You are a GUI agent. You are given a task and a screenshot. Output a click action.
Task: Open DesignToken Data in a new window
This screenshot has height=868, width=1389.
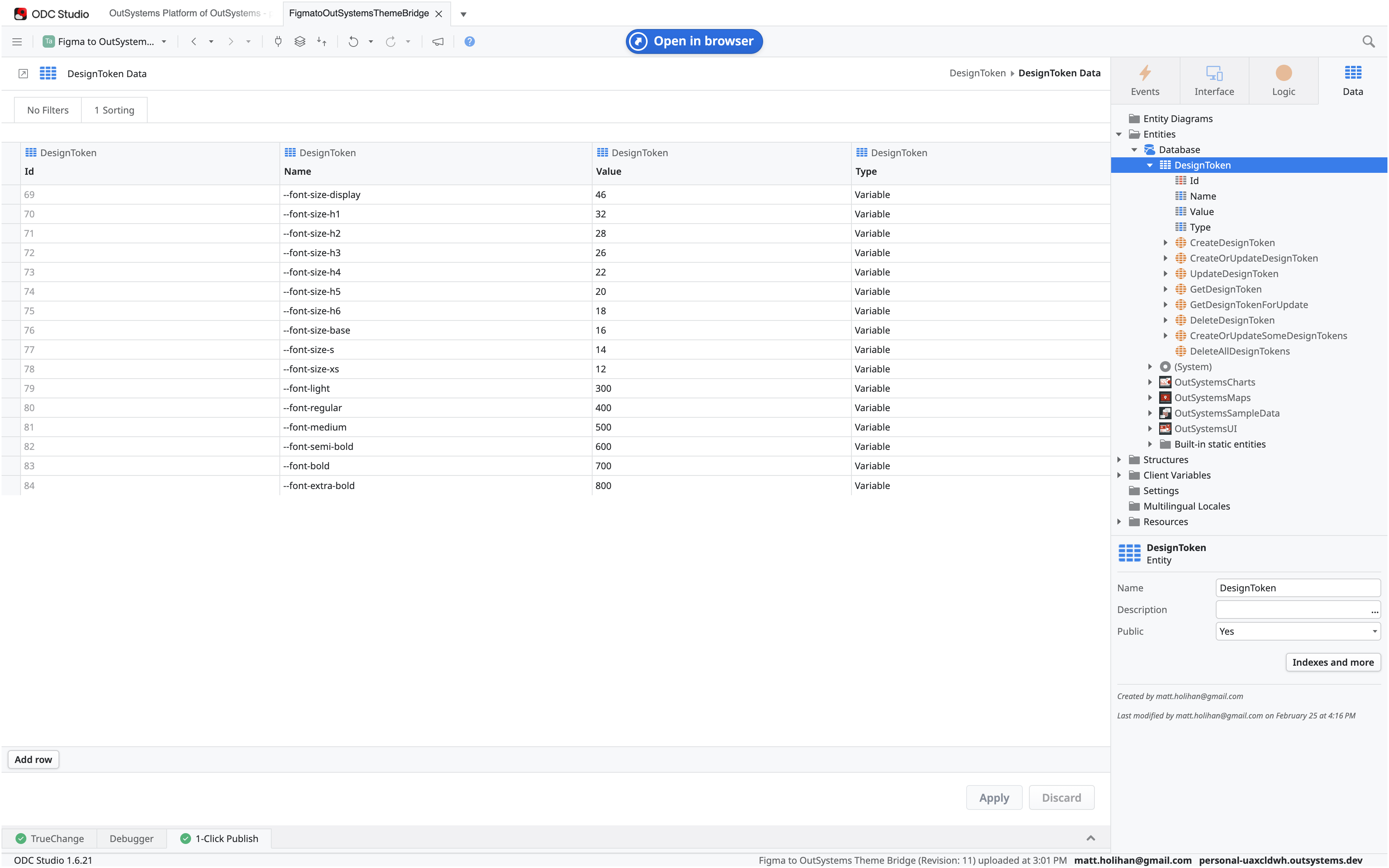point(22,74)
